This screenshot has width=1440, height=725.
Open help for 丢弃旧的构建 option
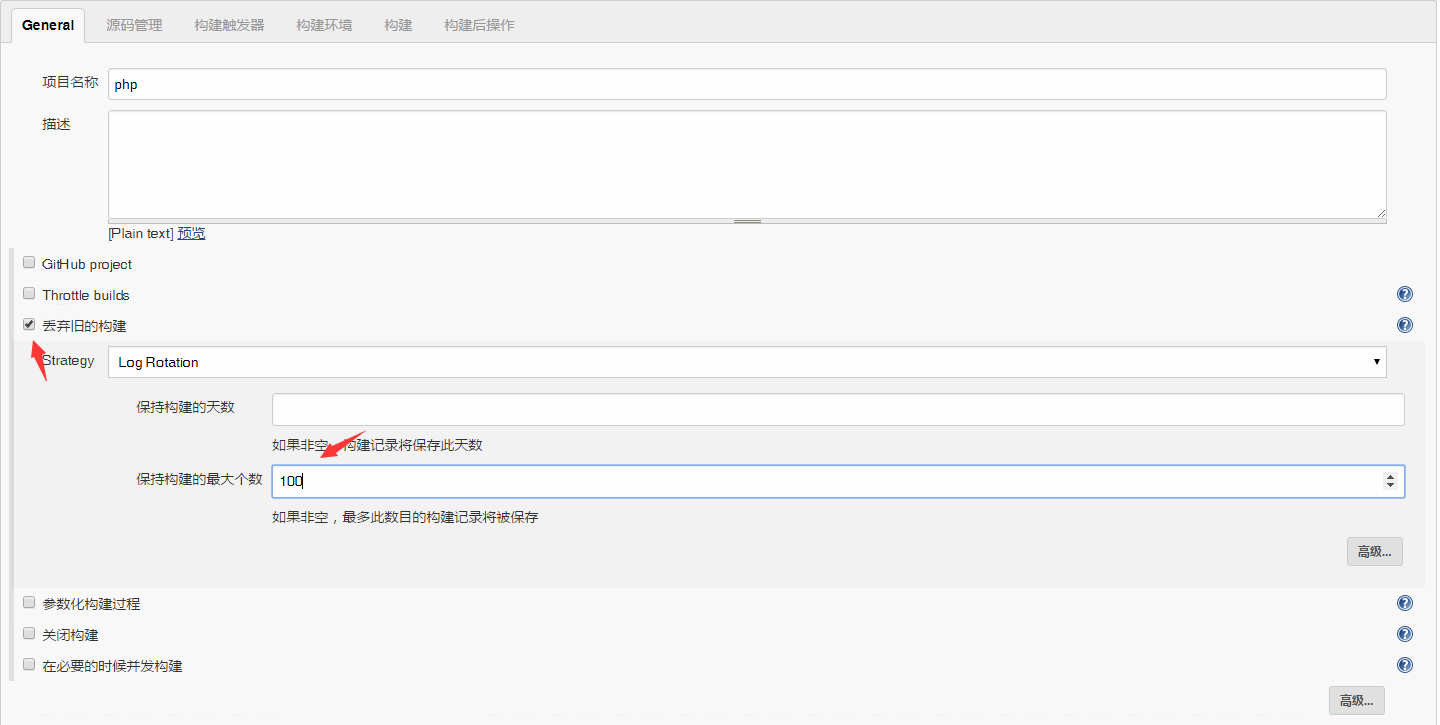(x=1404, y=326)
